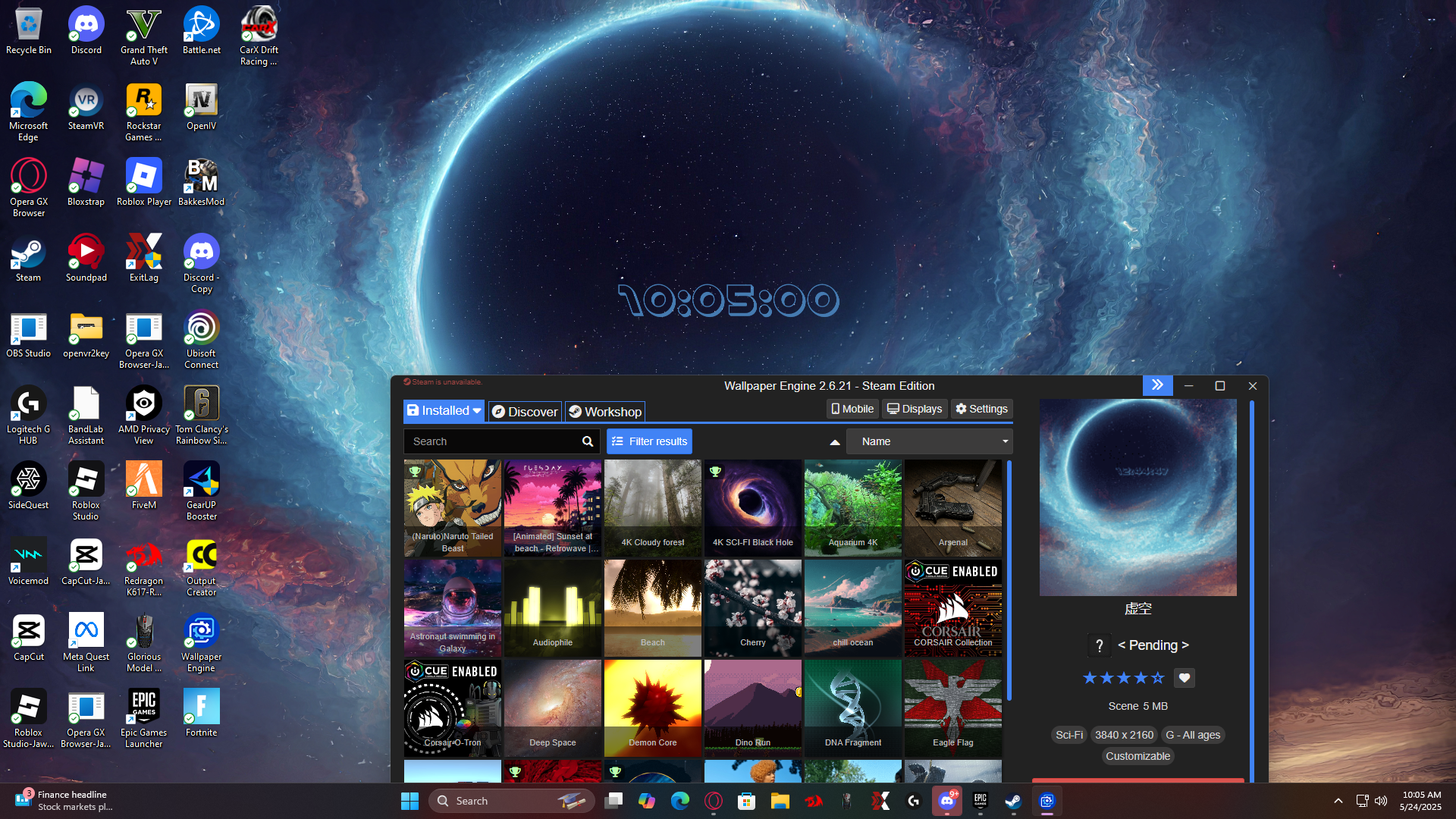
Task: Open the Name sort dropdown
Action: click(x=929, y=441)
